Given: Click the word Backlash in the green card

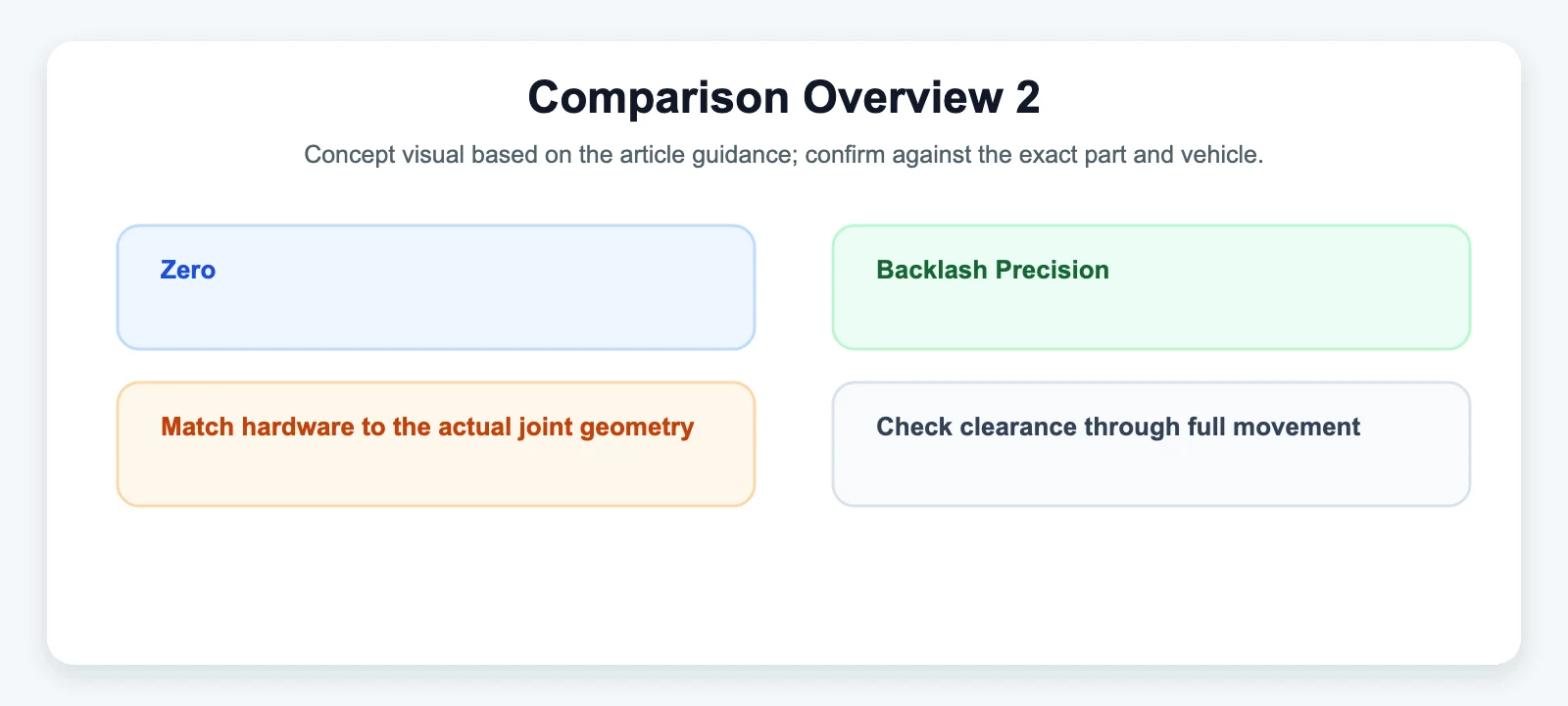Looking at the screenshot, I should pos(932,270).
